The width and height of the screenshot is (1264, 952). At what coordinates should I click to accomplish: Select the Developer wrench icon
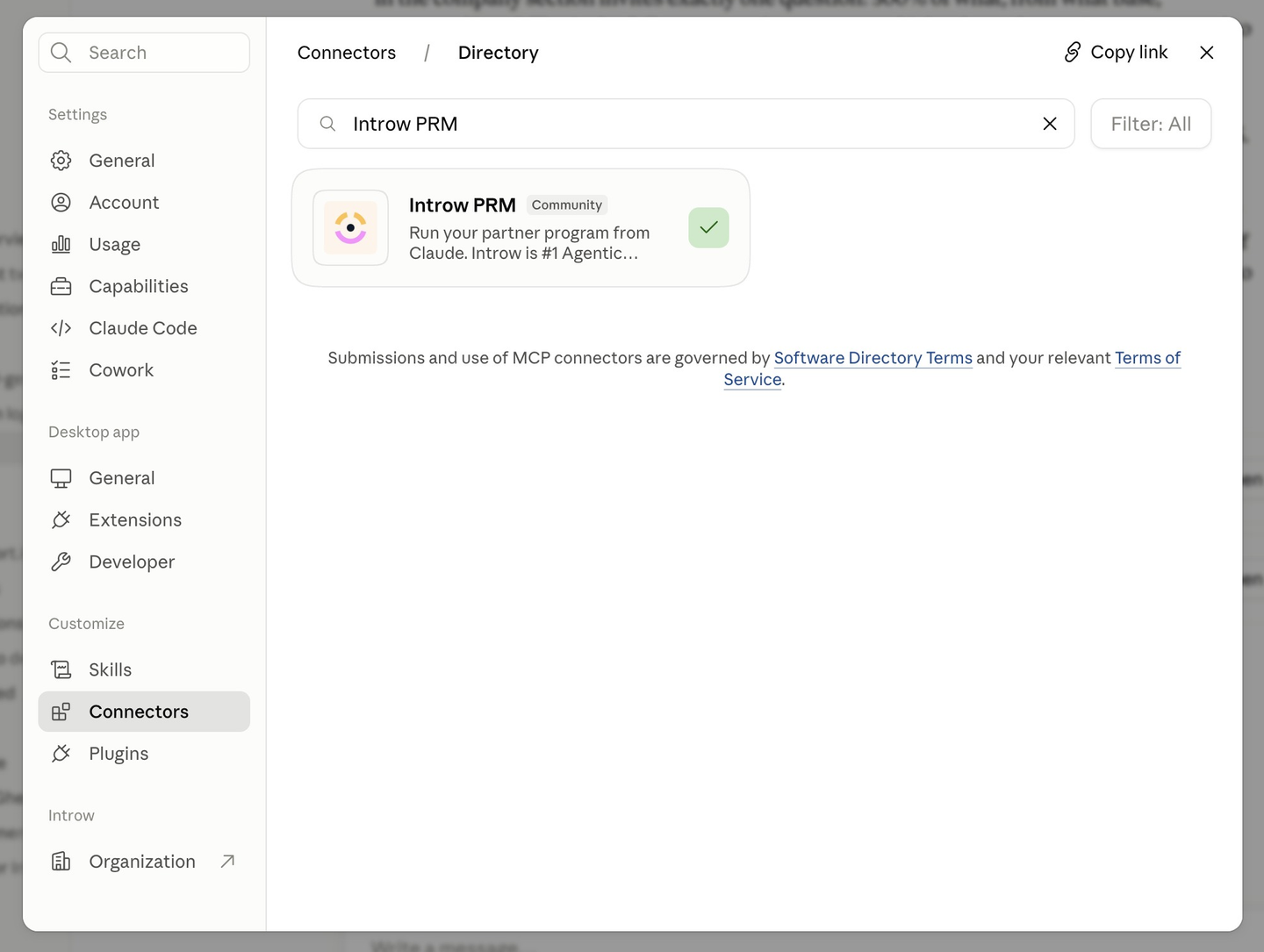click(61, 562)
